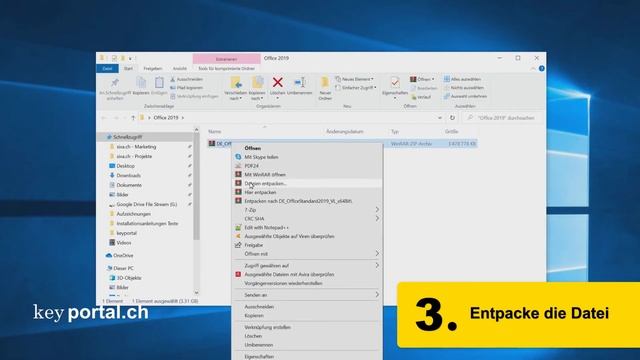
Task: Expand the 7-Zip submenu
Action: click(x=377, y=210)
